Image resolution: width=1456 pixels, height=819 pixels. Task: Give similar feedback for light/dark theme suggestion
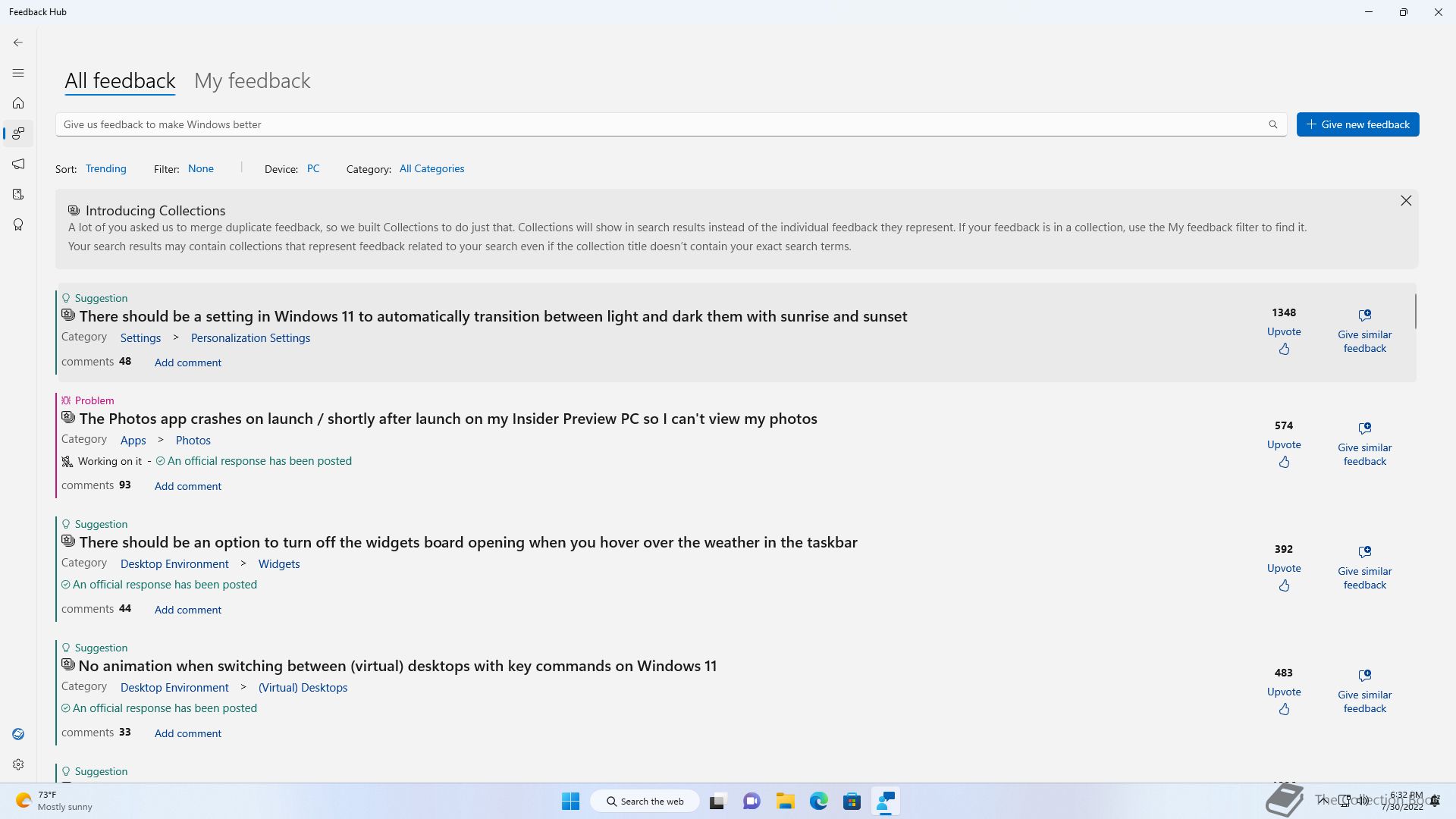[x=1365, y=331]
